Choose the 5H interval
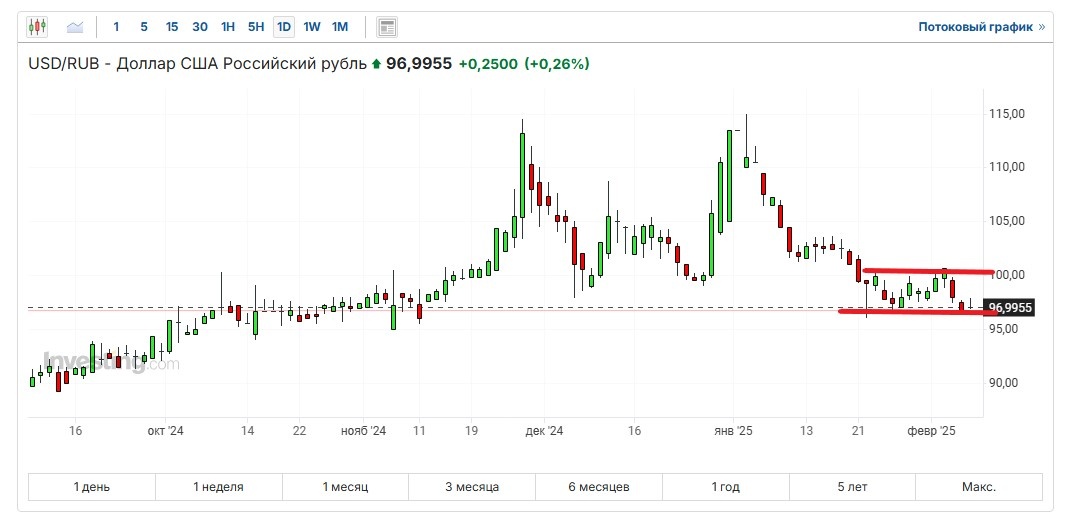 pyautogui.click(x=256, y=27)
